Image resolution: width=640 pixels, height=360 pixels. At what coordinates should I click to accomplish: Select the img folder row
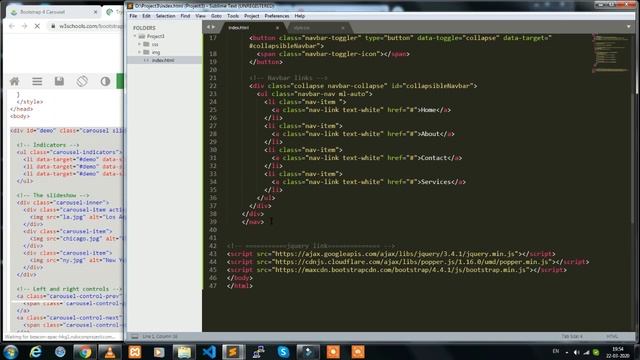coord(164,52)
